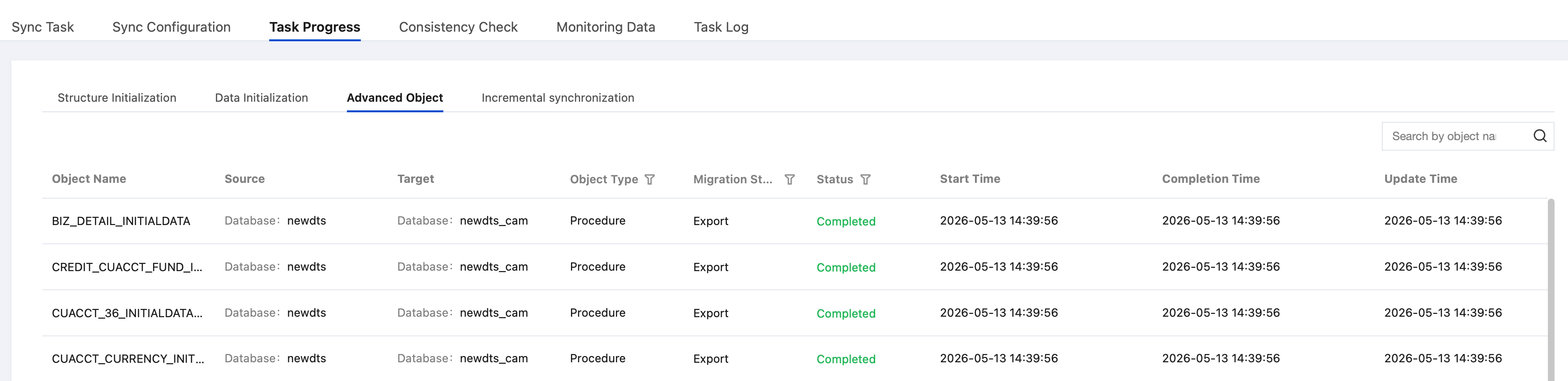Screen dimensions: 1568x381
Task: Click target newdts_cam in CREDIT_CUACCT_FUND_I... row
Action: tap(494, 267)
